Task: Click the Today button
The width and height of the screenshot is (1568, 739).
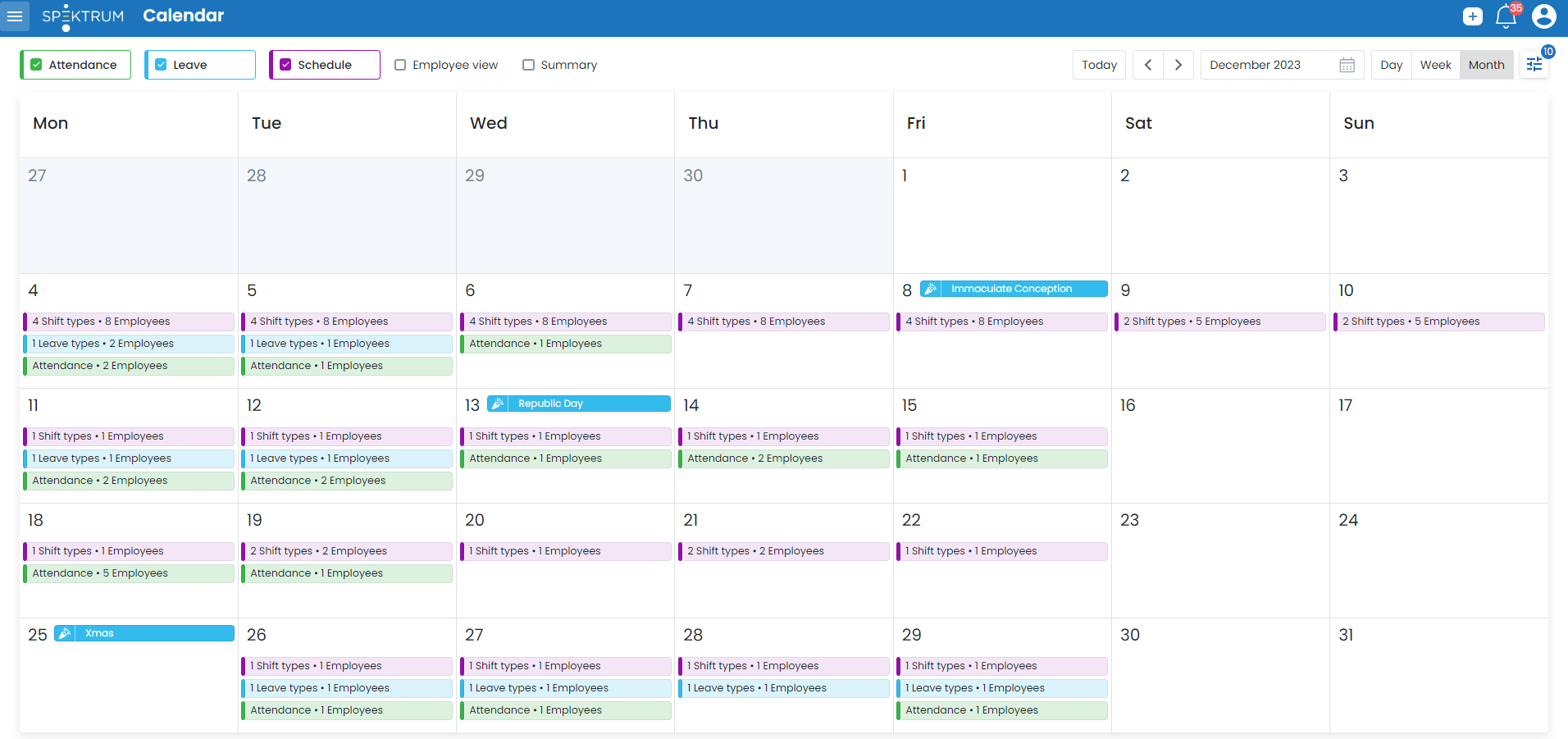Action: [1099, 64]
